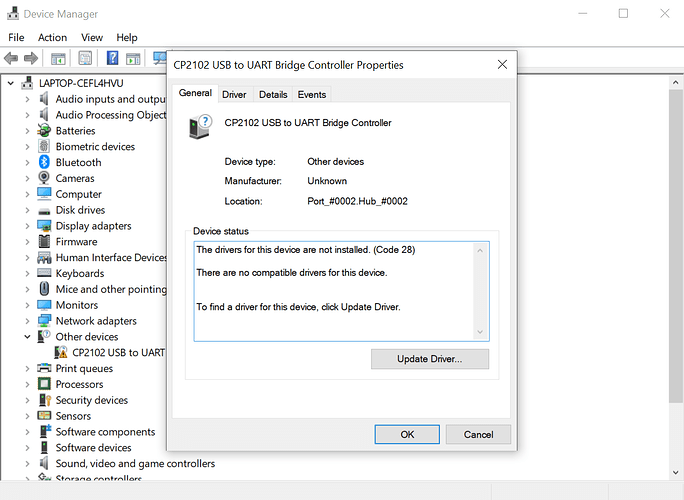Expand the Processors node
The height and width of the screenshot is (500, 684).
coord(27,384)
